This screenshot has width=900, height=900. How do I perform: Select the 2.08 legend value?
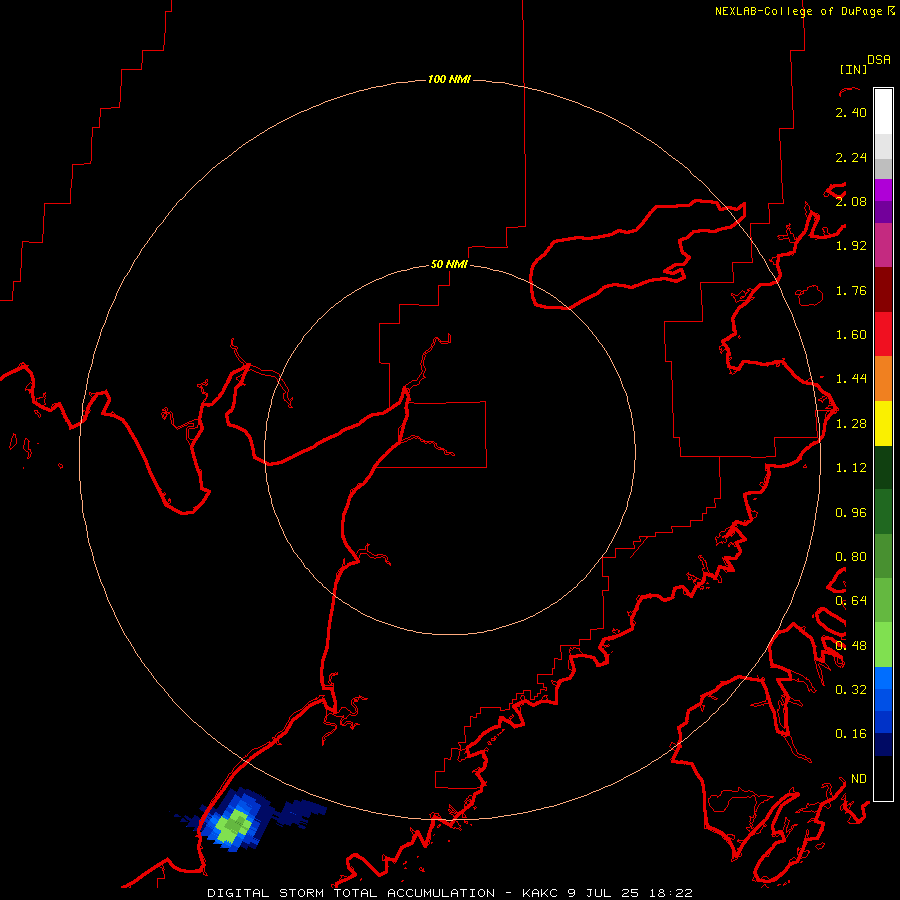coord(851,201)
